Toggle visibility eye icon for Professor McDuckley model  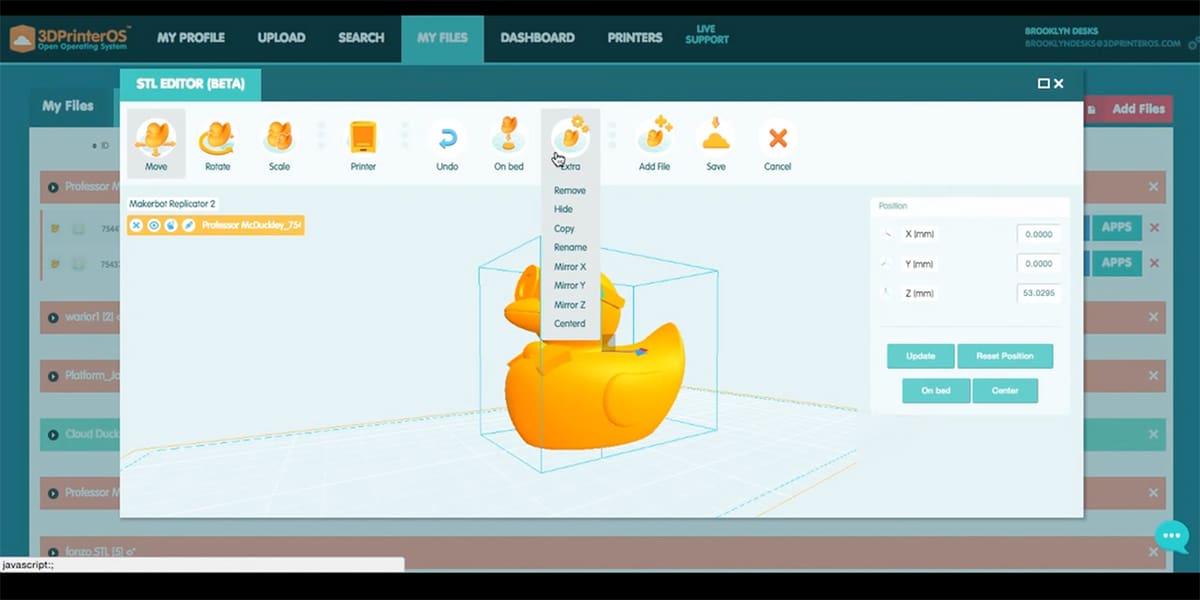[x=154, y=226]
